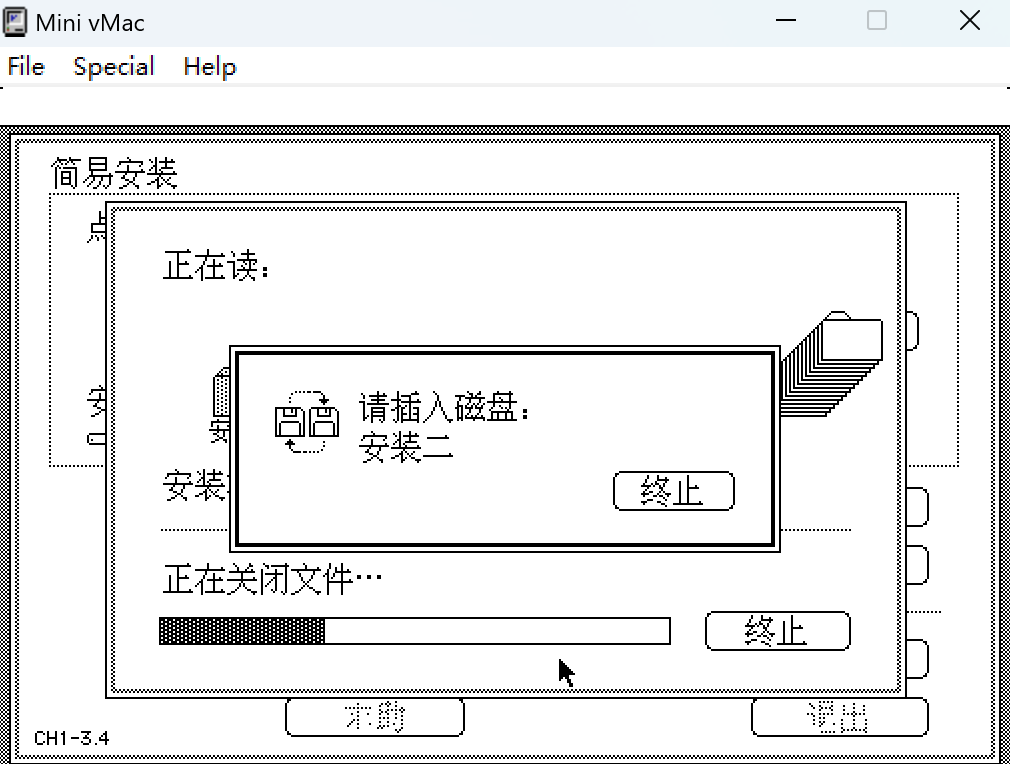1010x764 pixels.
Task: Open the Help menu
Action: [x=210, y=67]
